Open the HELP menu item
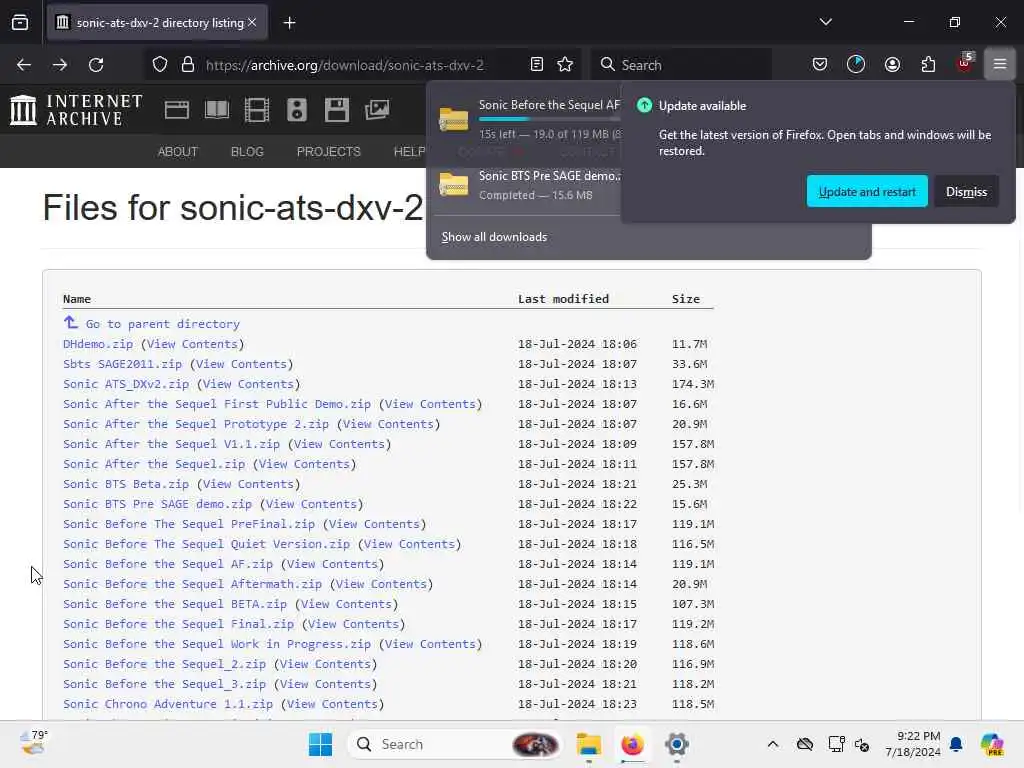 [x=409, y=152]
